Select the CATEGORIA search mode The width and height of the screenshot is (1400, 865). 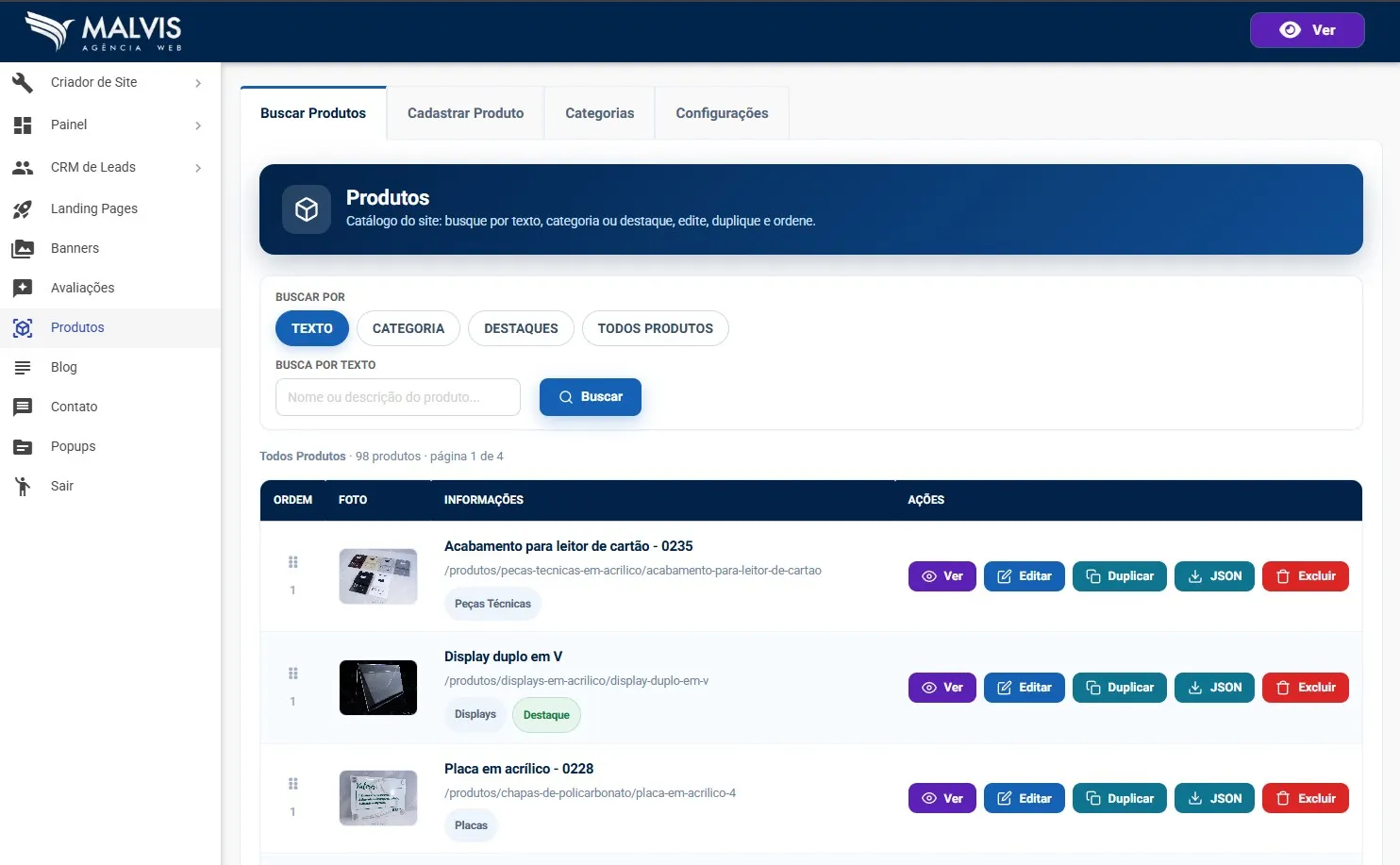pyautogui.click(x=408, y=328)
